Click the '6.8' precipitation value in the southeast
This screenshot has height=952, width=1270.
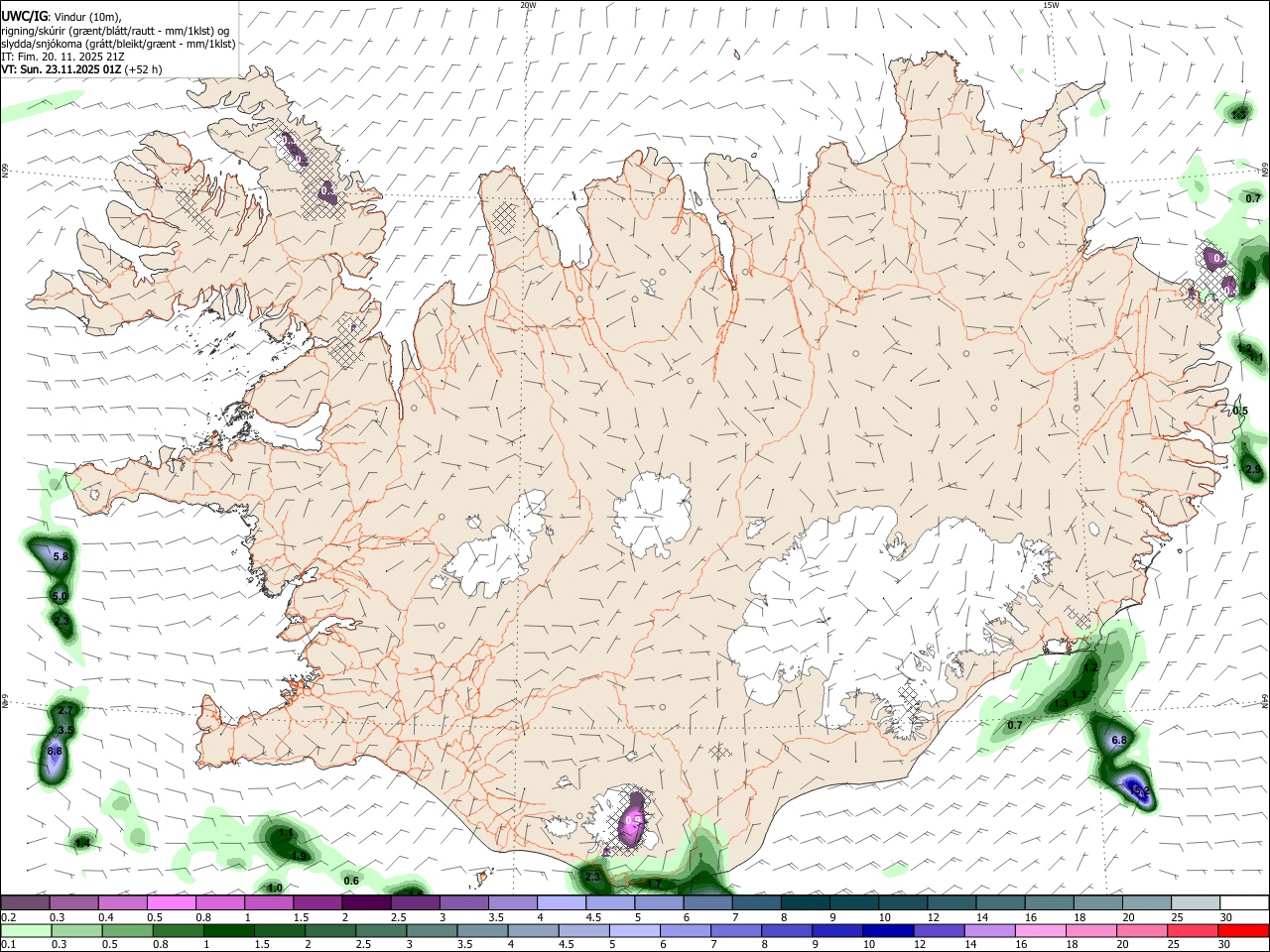pyautogui.click(x=1119, y=741)
